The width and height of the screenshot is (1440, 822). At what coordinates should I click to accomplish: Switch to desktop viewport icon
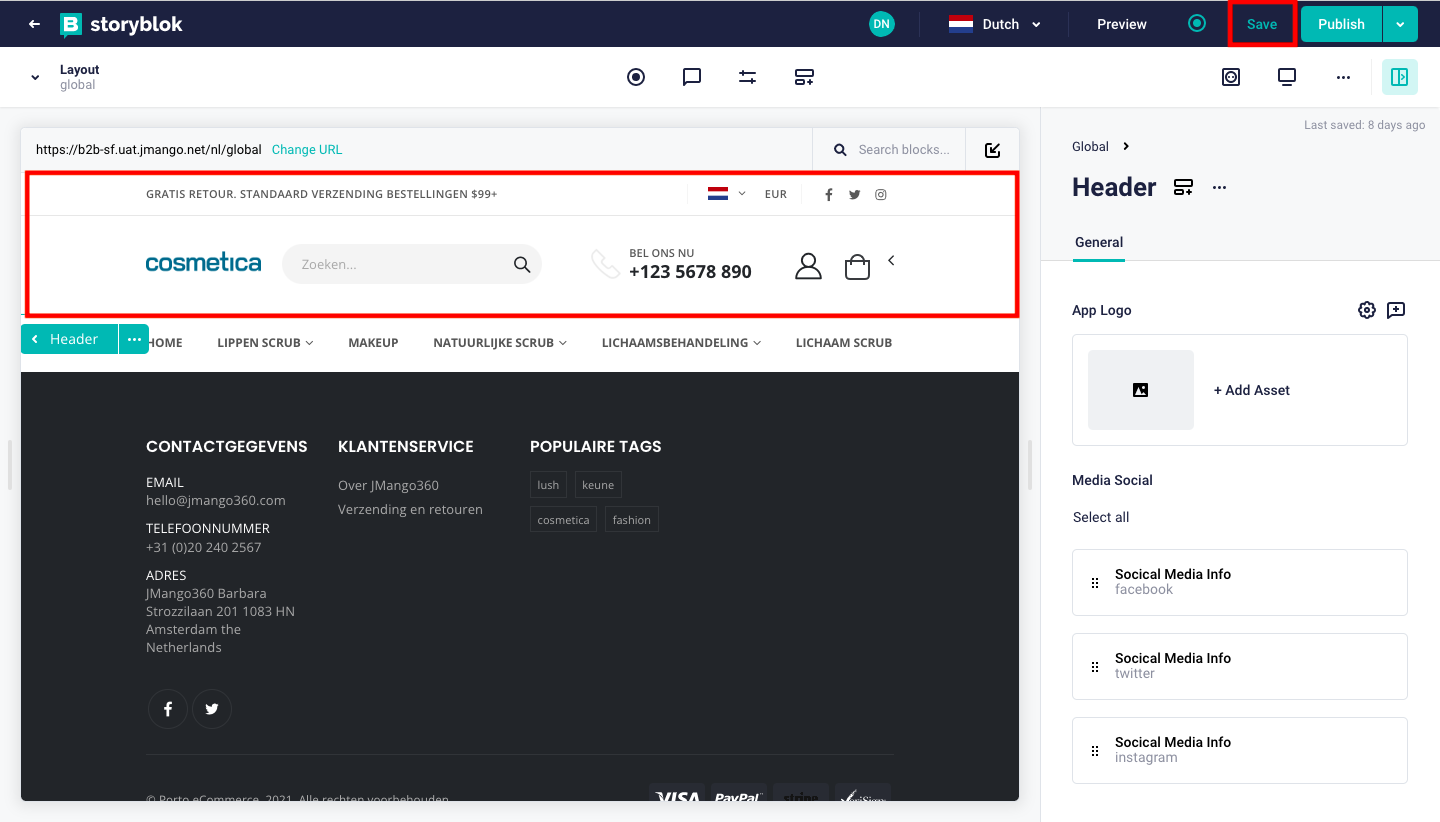1287,77
